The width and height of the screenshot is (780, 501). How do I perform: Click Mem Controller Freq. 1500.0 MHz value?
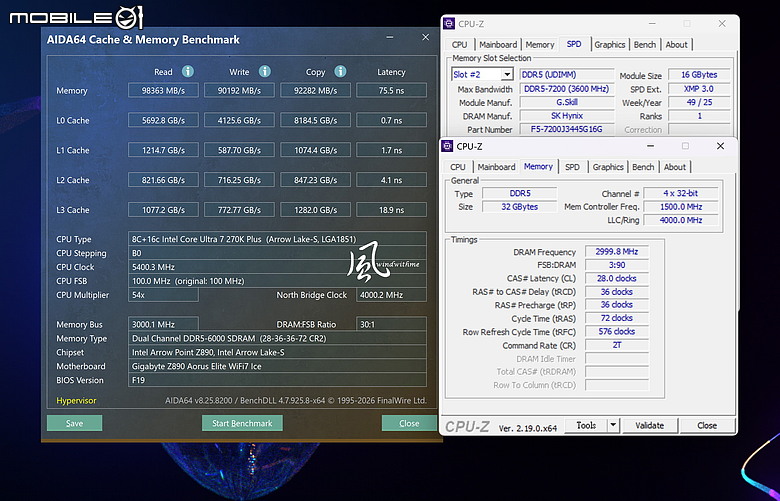(681, 206)
